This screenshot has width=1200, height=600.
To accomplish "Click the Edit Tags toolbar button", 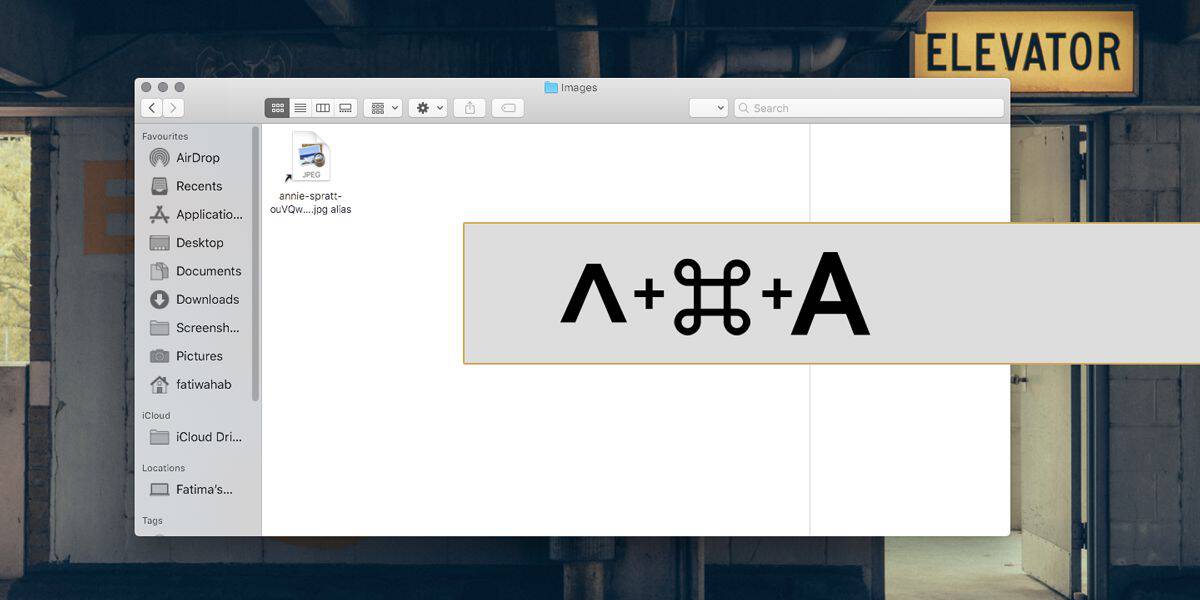I will 508,108.
